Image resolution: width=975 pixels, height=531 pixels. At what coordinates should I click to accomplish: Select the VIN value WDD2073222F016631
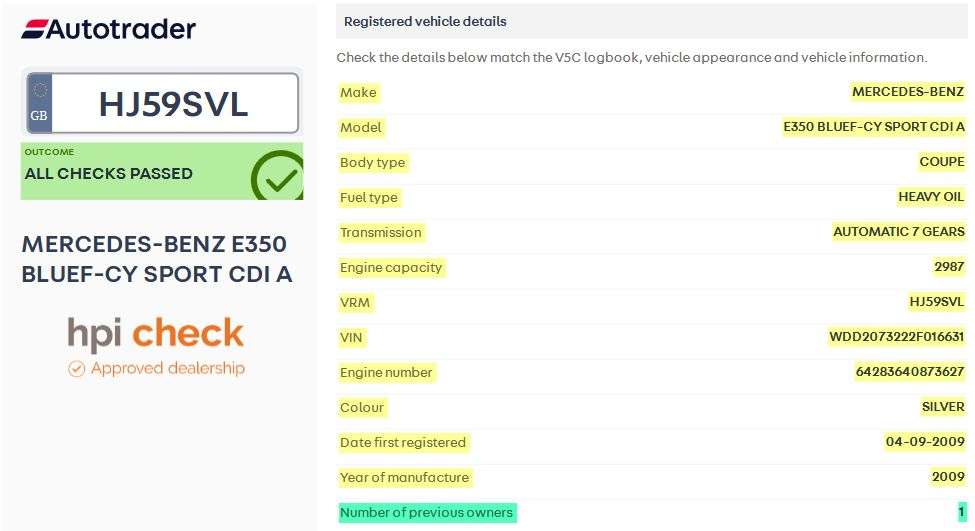pyautogui.click(x=897, y=336)
